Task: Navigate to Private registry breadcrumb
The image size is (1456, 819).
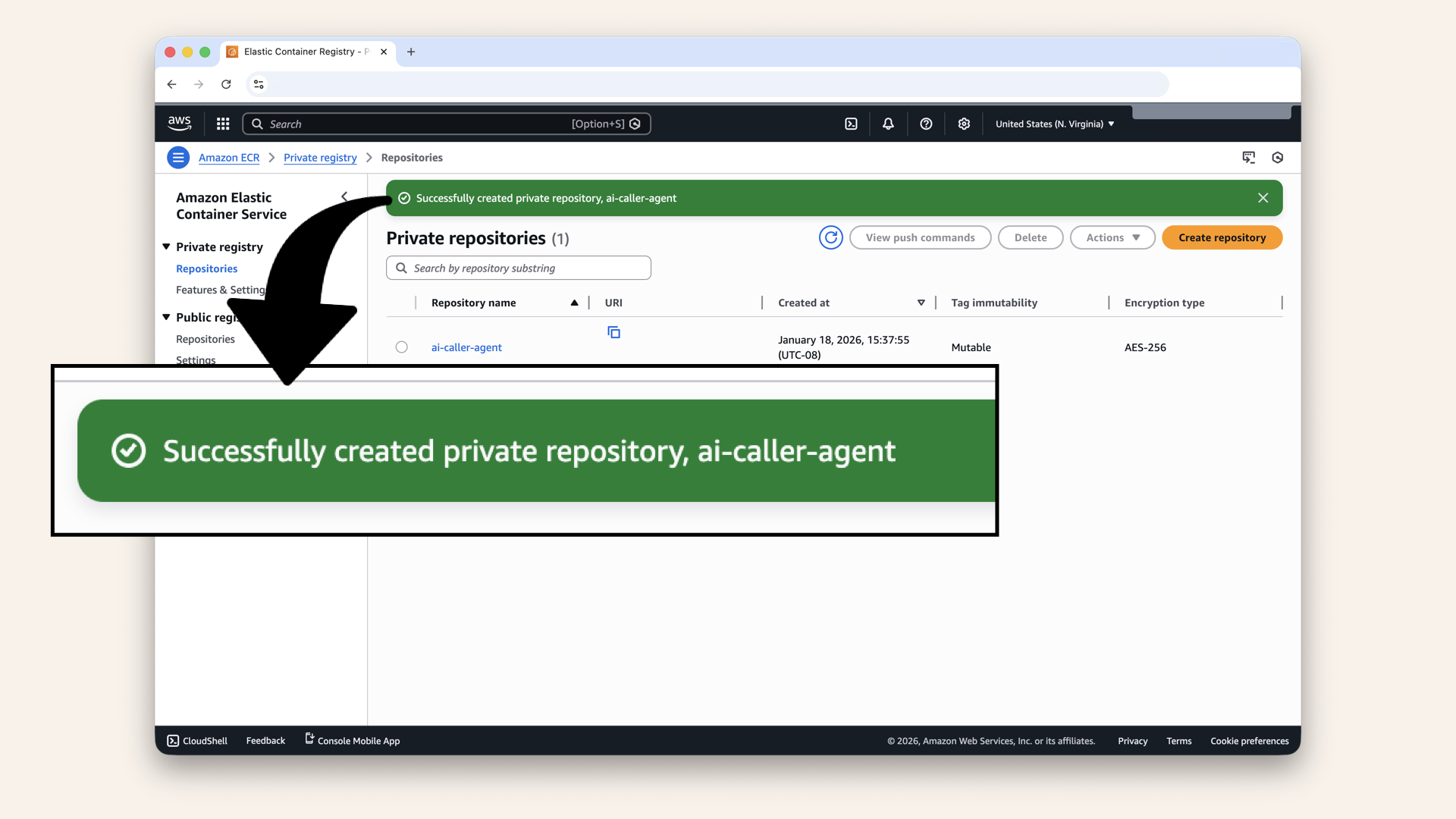Action: (319, 157)
